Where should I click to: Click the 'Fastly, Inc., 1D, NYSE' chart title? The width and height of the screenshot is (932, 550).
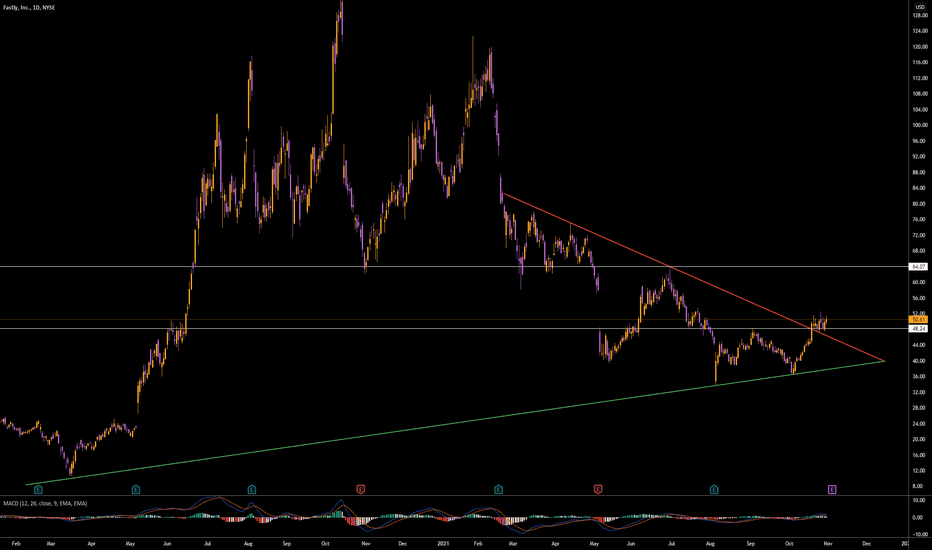[x=29, y=8]
